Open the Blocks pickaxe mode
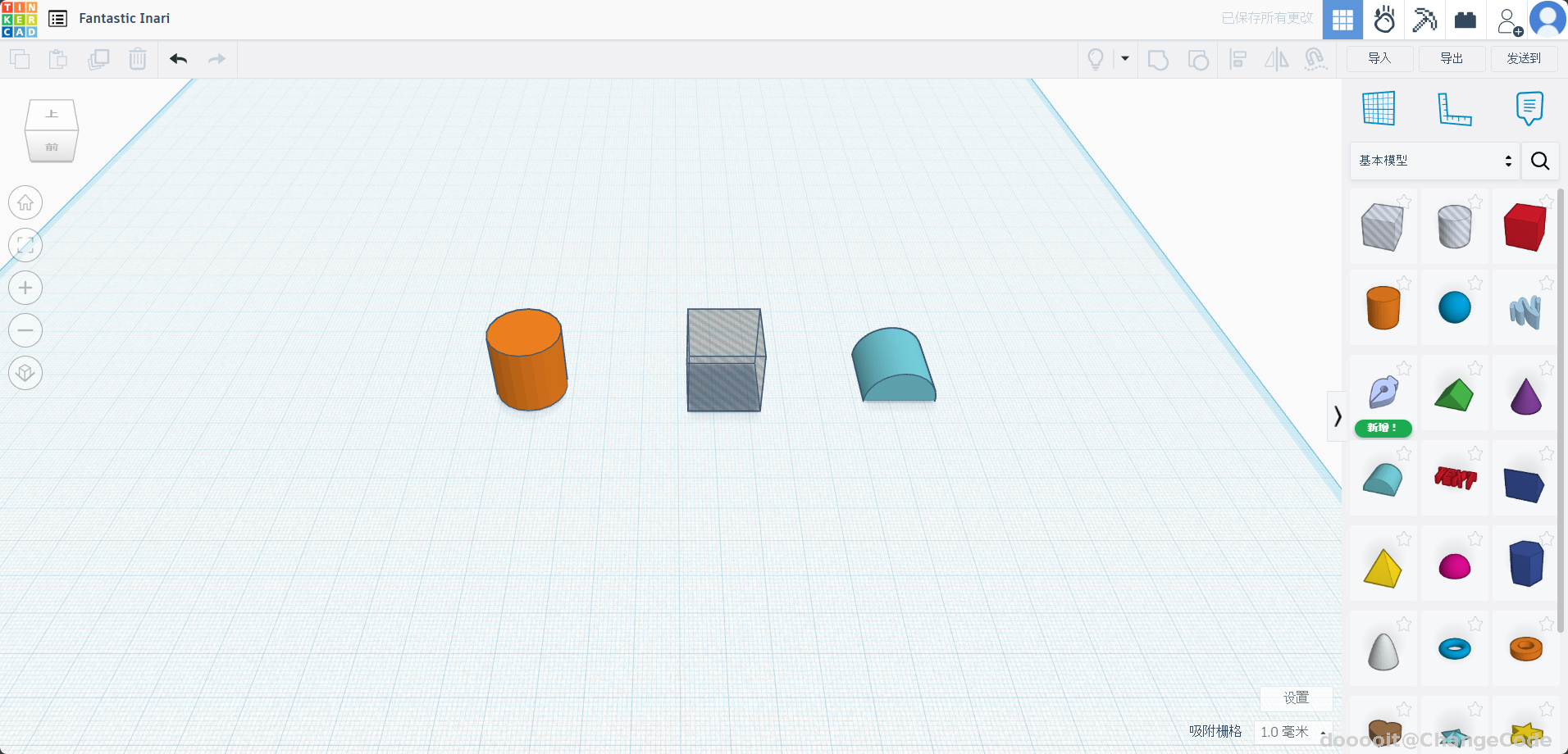Viewport: 1568px width, 754px height. coord(1424,20)
